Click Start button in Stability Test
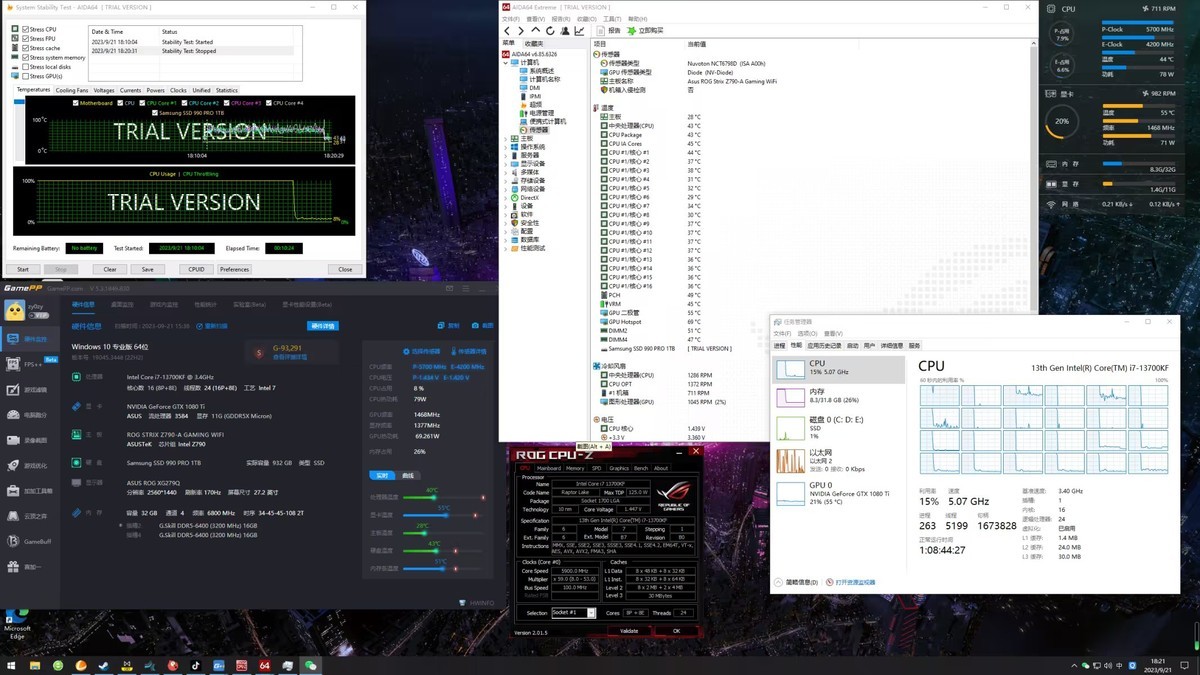 click(23, 269)
